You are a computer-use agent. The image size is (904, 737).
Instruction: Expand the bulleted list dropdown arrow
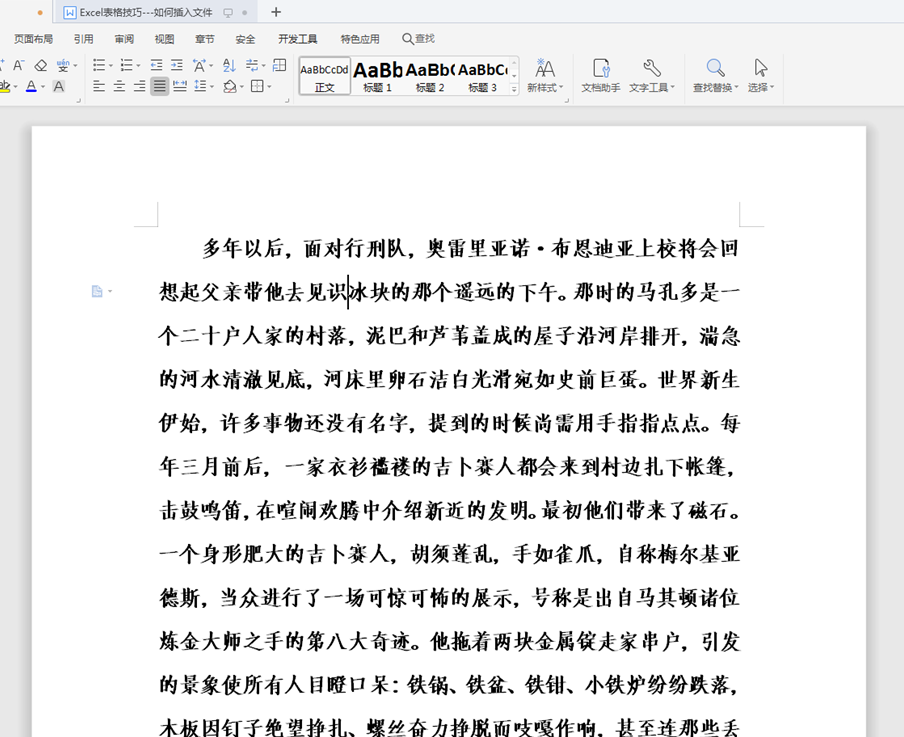click(111, 66)
